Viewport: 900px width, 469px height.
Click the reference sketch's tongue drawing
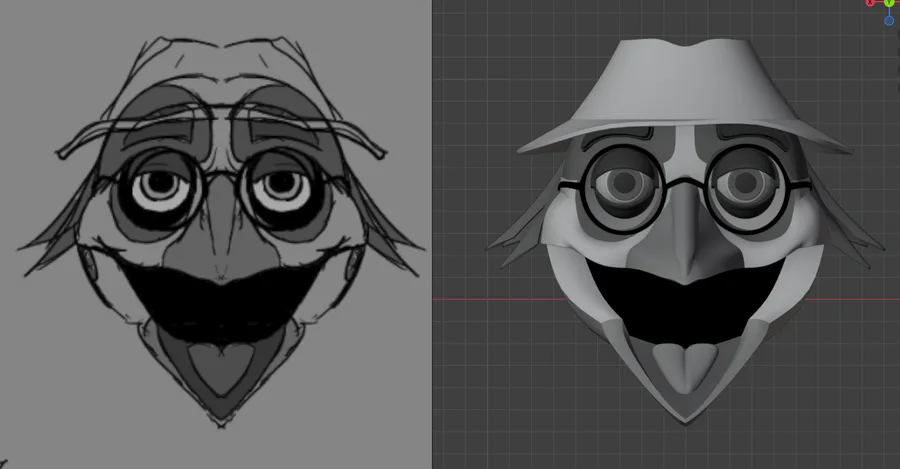click(x=221, y=367)
